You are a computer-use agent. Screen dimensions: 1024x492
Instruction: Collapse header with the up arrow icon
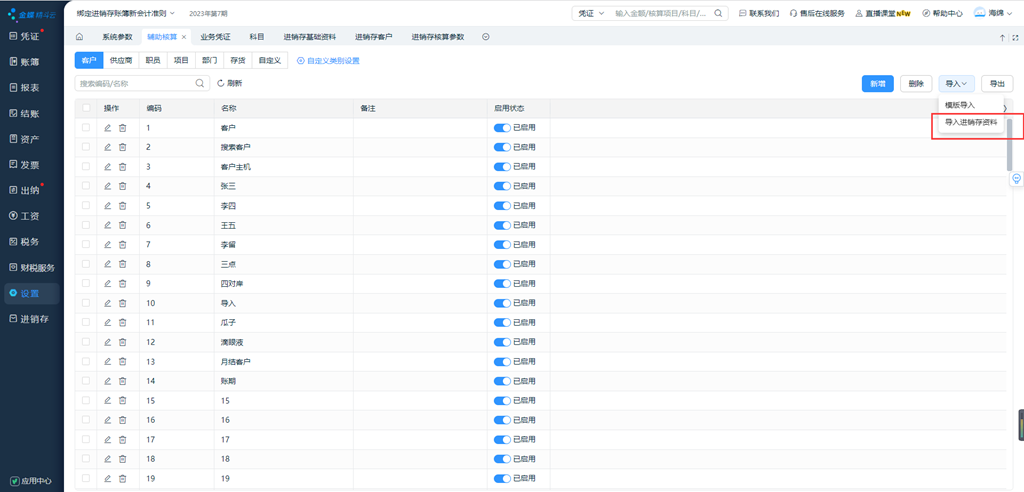coord(1002,38)
